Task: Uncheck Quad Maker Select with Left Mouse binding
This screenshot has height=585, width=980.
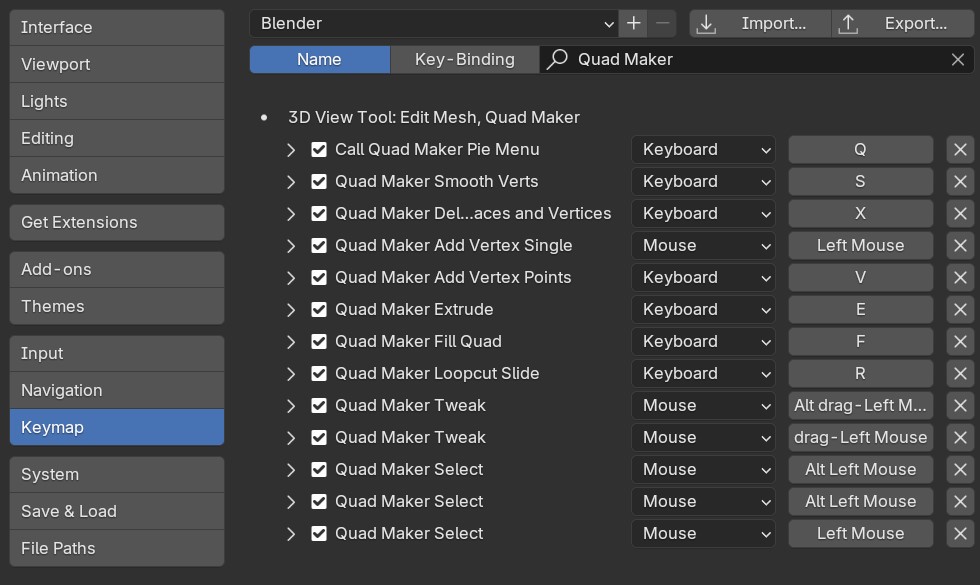Action: pyautogui.click(x=319, y=533)
